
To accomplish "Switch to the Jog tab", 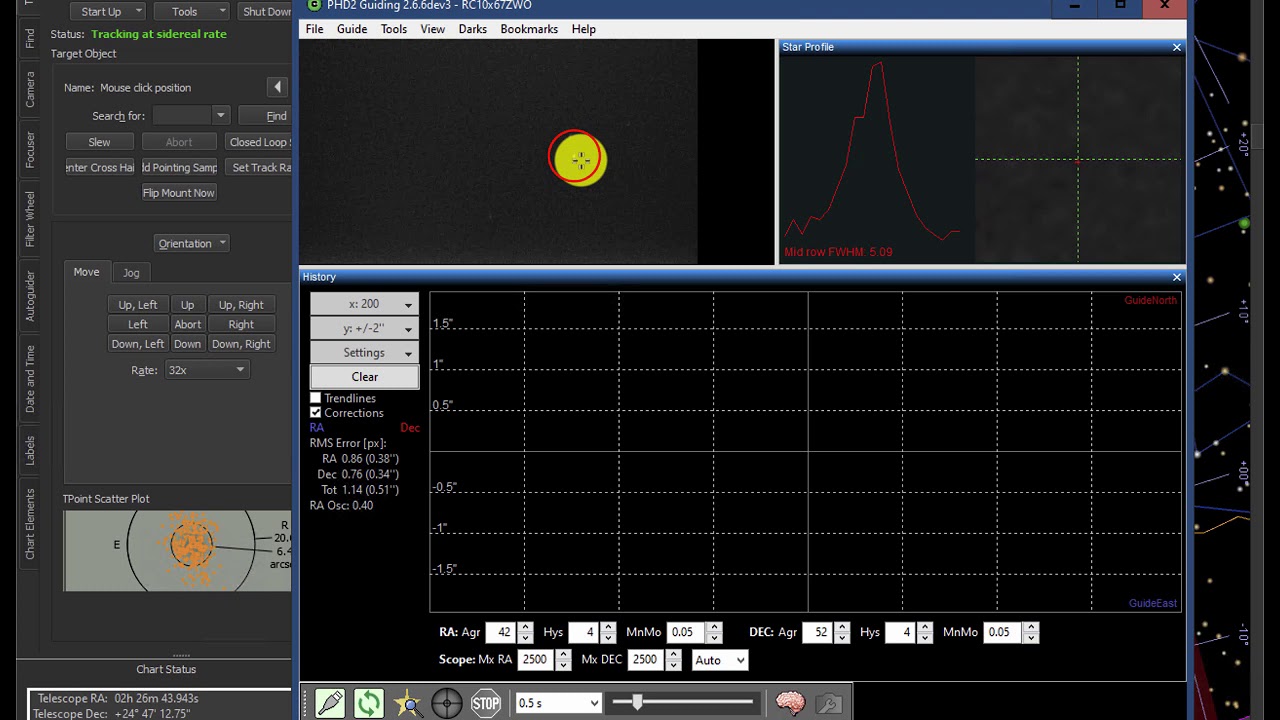I will tap(131, 273).
